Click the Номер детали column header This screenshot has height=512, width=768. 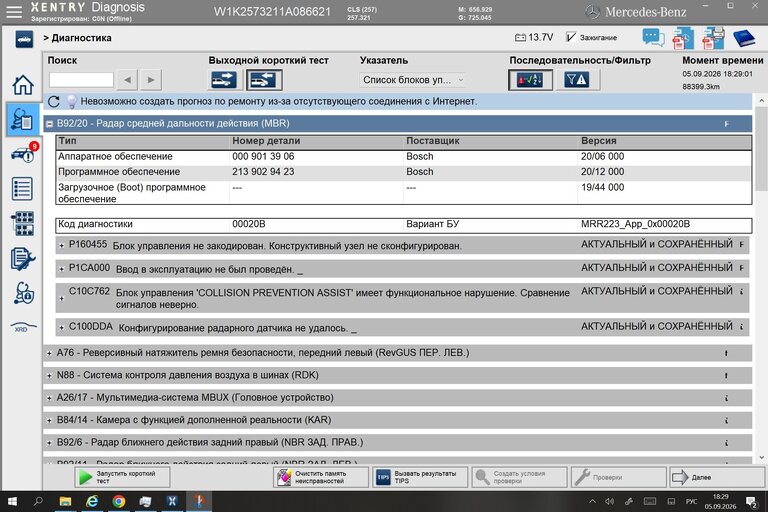266,141
